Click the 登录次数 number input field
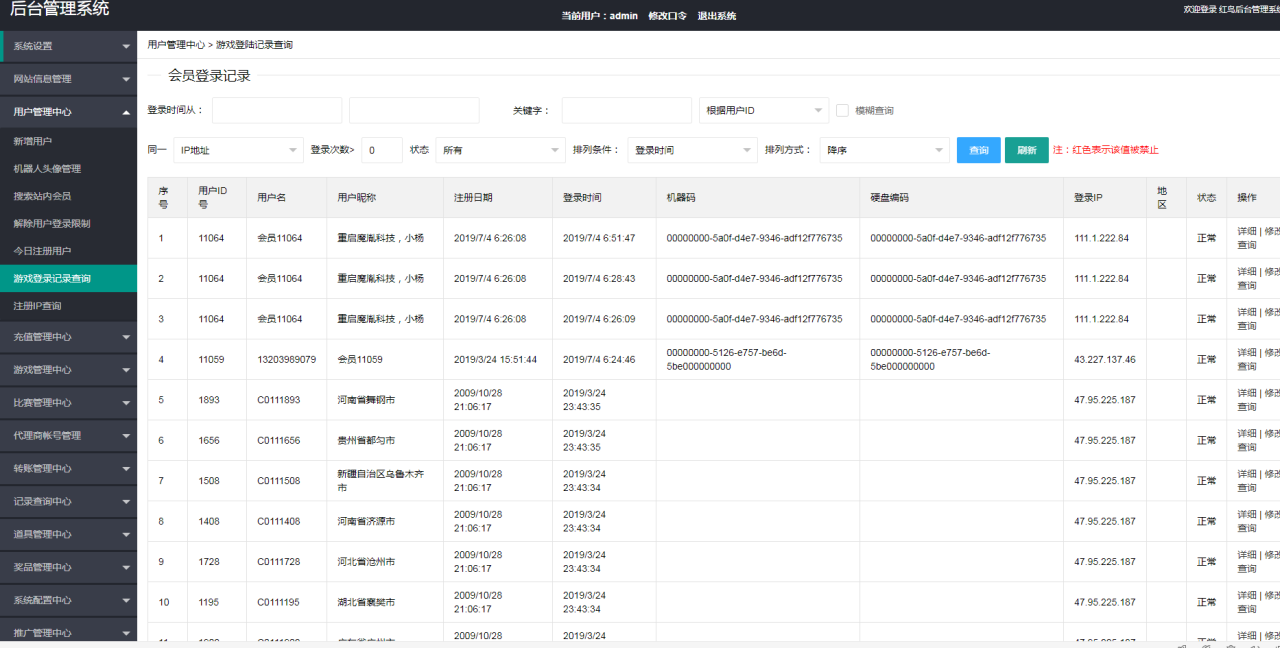Viewport: 1280px width, 648px height. click(381, 150)
